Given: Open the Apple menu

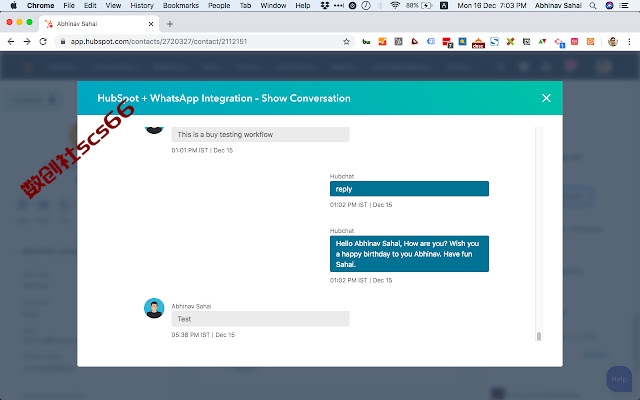Looking at the screenshot, I should click(x=13, y=5).
